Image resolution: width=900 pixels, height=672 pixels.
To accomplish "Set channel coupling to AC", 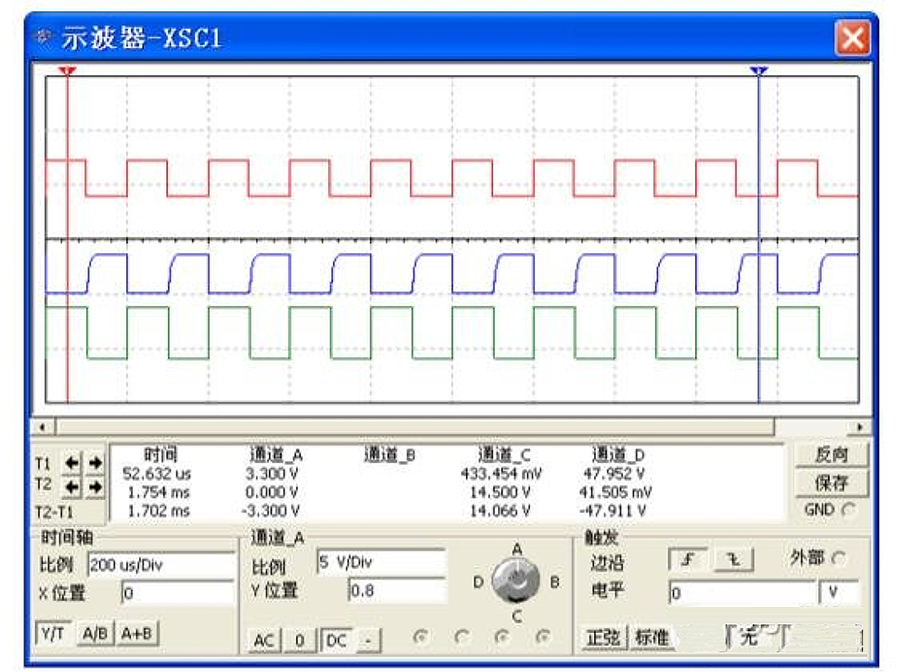I will pyautogui.click(x=264, y=640).
